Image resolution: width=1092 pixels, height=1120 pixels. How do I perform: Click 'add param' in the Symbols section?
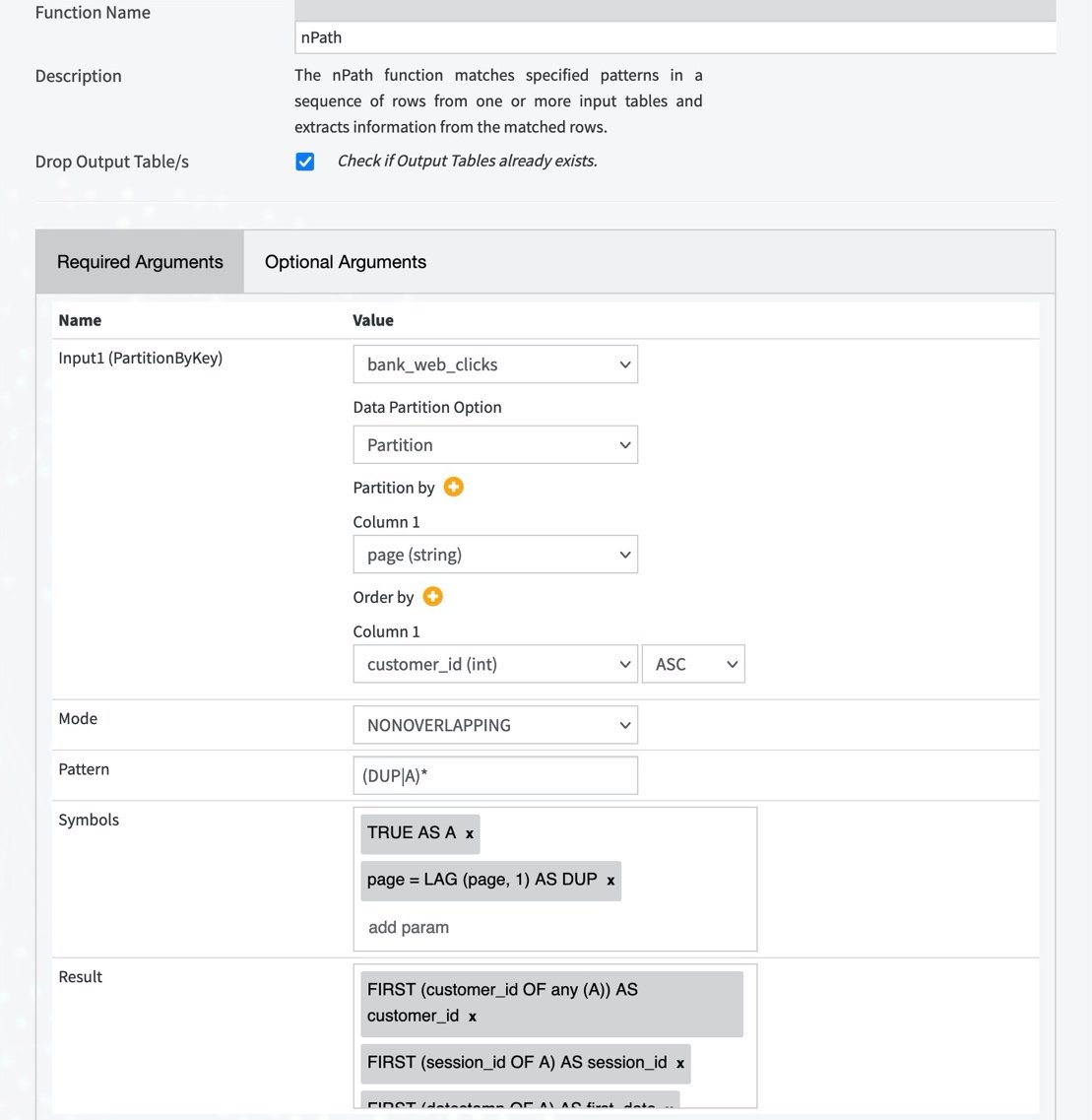click(x=408, y=927)
